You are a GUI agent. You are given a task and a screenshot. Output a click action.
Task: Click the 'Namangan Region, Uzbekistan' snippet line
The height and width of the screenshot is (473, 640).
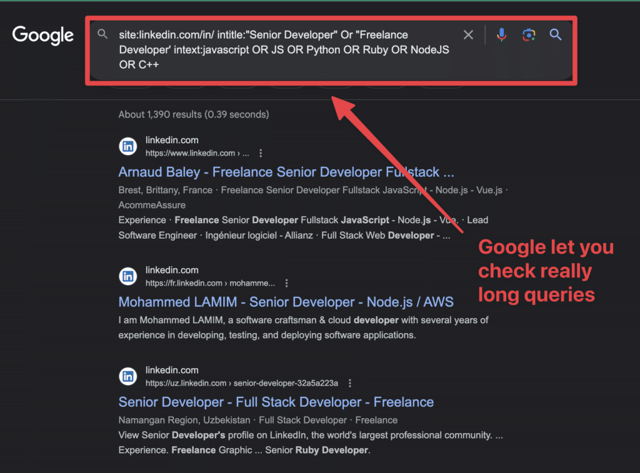[258, 420]
